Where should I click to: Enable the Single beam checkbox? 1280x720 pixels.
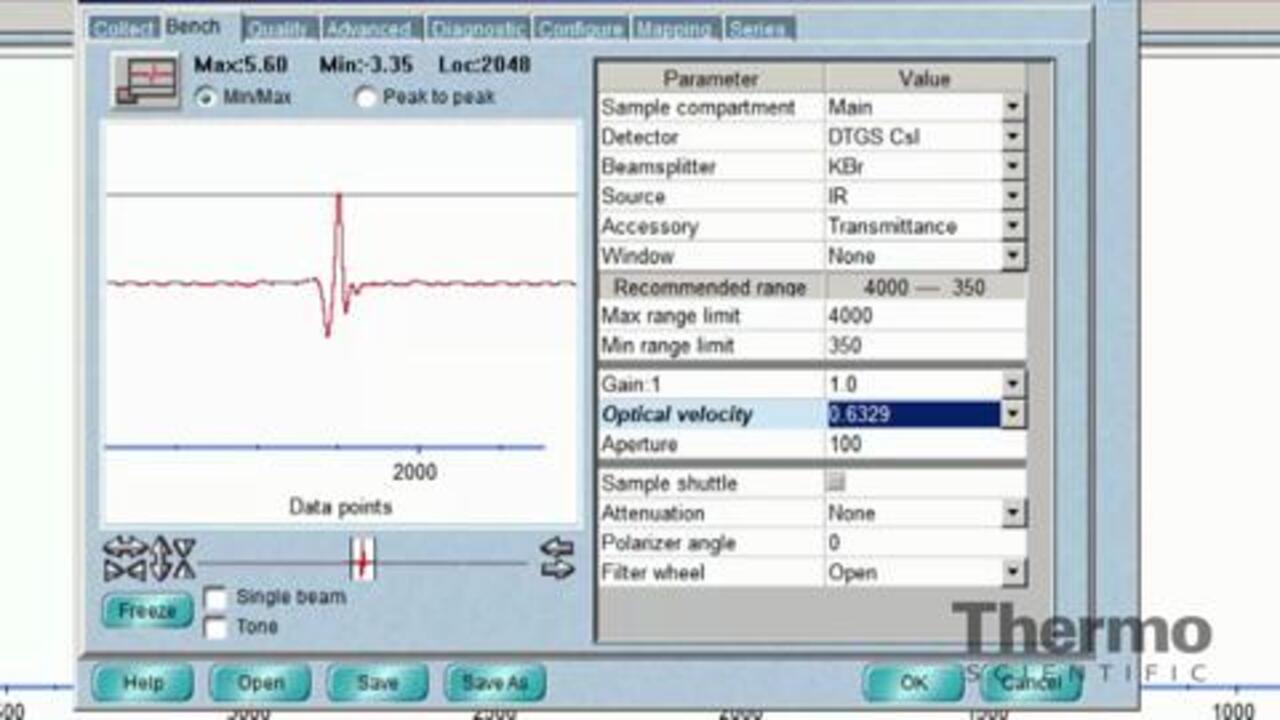pyautogui.click(x=215, y=598)
